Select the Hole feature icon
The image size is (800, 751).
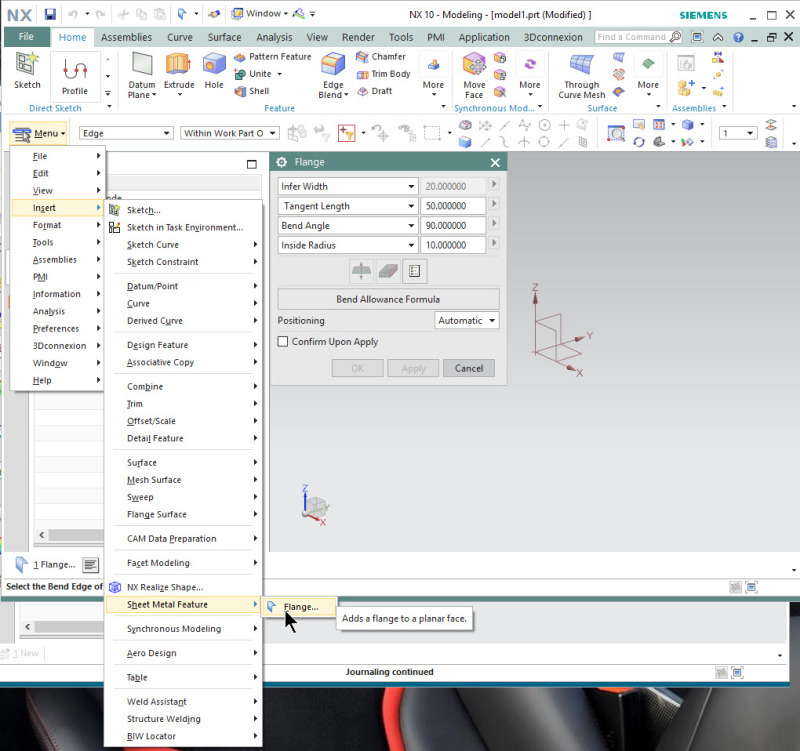214,71
